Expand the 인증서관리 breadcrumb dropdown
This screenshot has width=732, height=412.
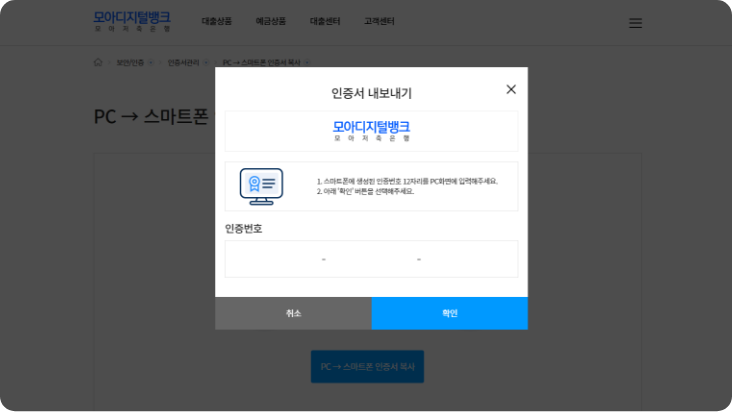pyautogui.click(x=206, y=63)
